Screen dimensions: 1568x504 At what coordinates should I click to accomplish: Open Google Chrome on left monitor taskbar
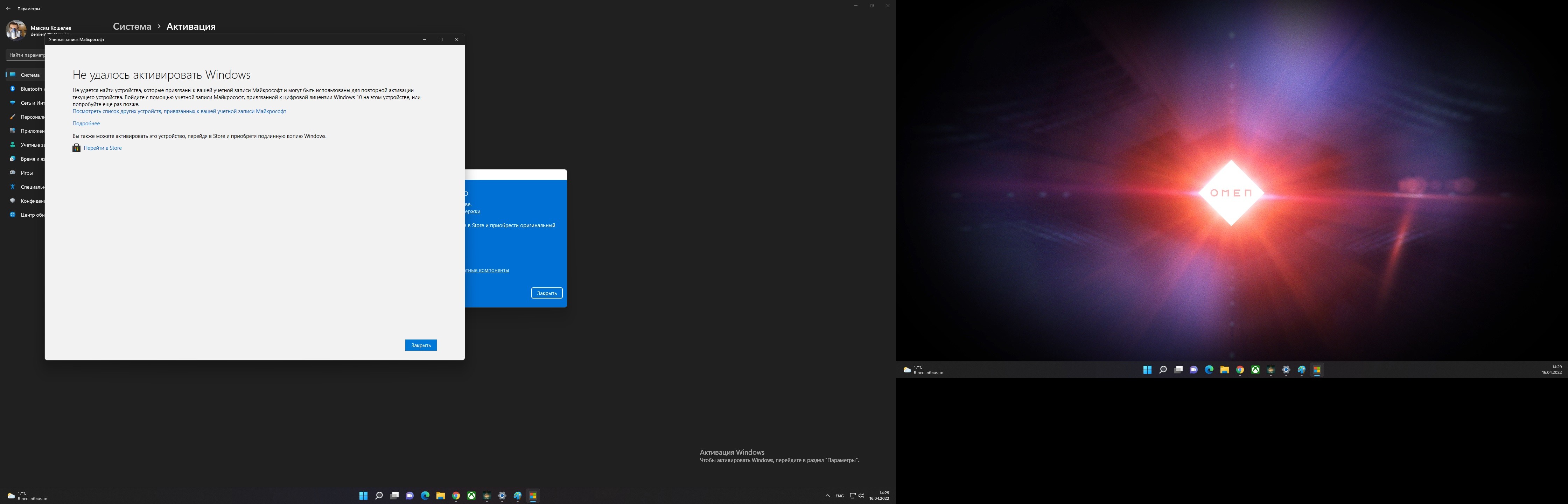[456, 496]
